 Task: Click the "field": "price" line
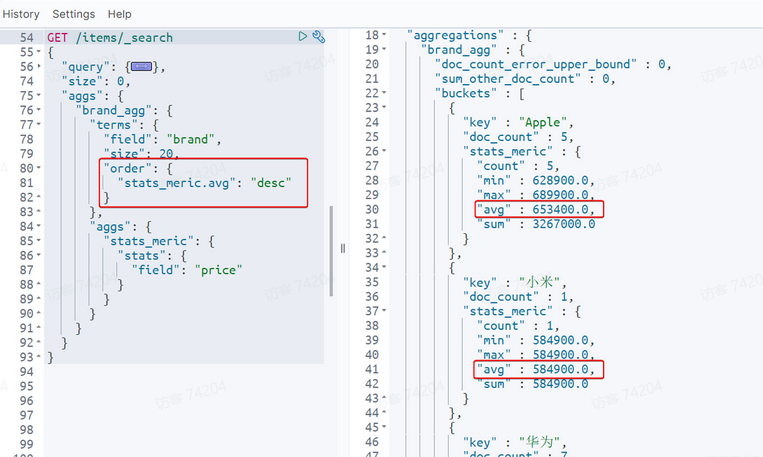[187, 270]
